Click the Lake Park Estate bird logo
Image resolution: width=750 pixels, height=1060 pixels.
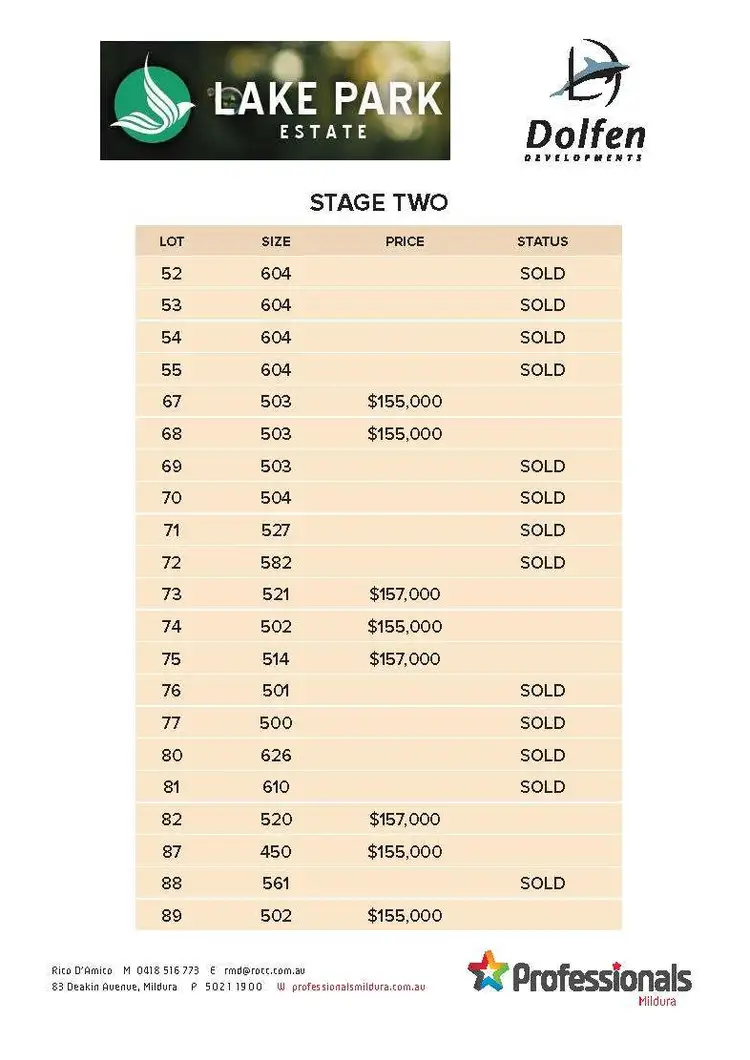click(151, 100)
